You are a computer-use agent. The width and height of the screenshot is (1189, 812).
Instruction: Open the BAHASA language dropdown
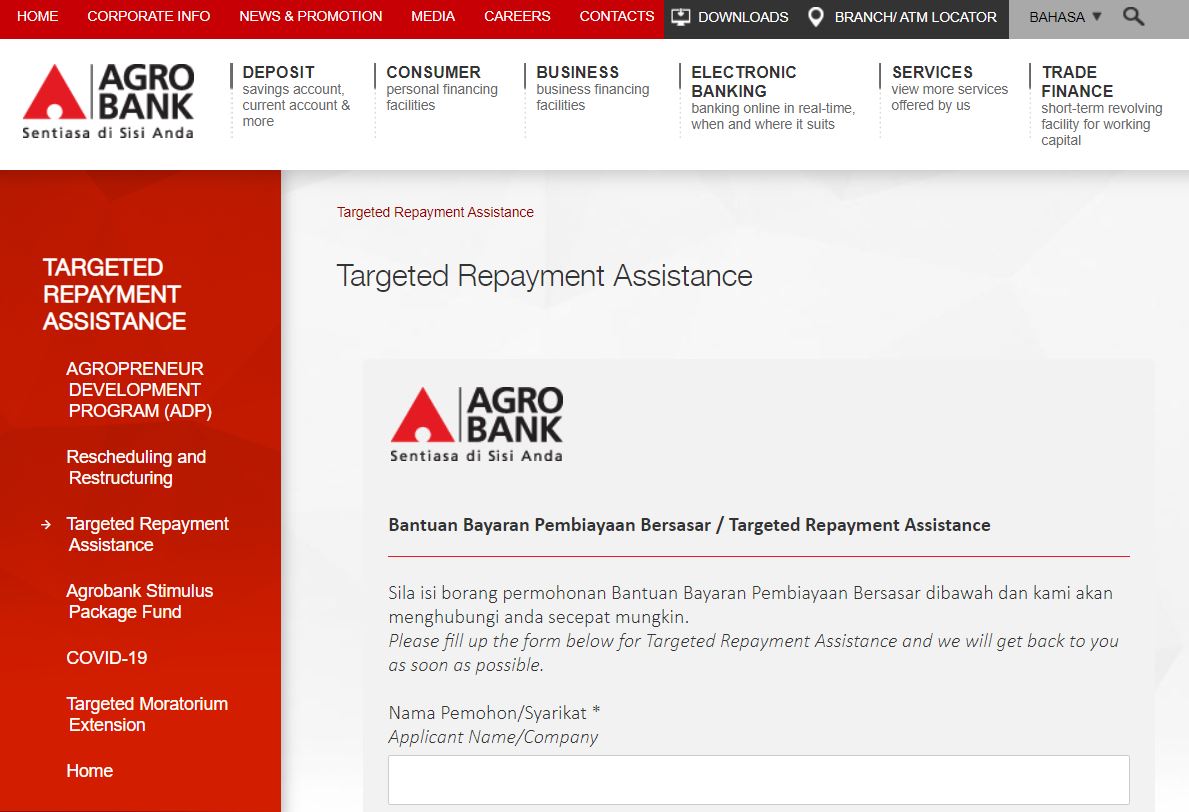(x=1065, y=17)
